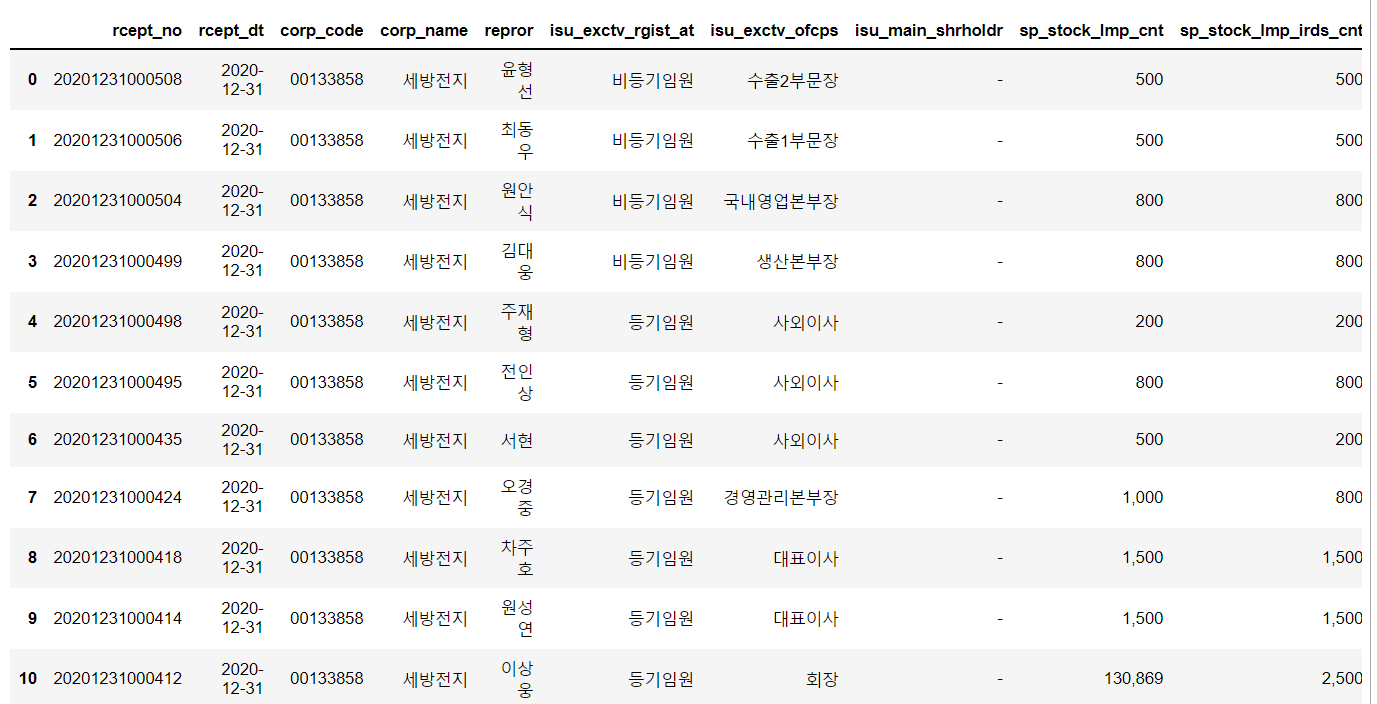The width and height of the screenshot is (1377, 704).
Task: Select receipt number 20201231000499
Action: tap(118, 261)
